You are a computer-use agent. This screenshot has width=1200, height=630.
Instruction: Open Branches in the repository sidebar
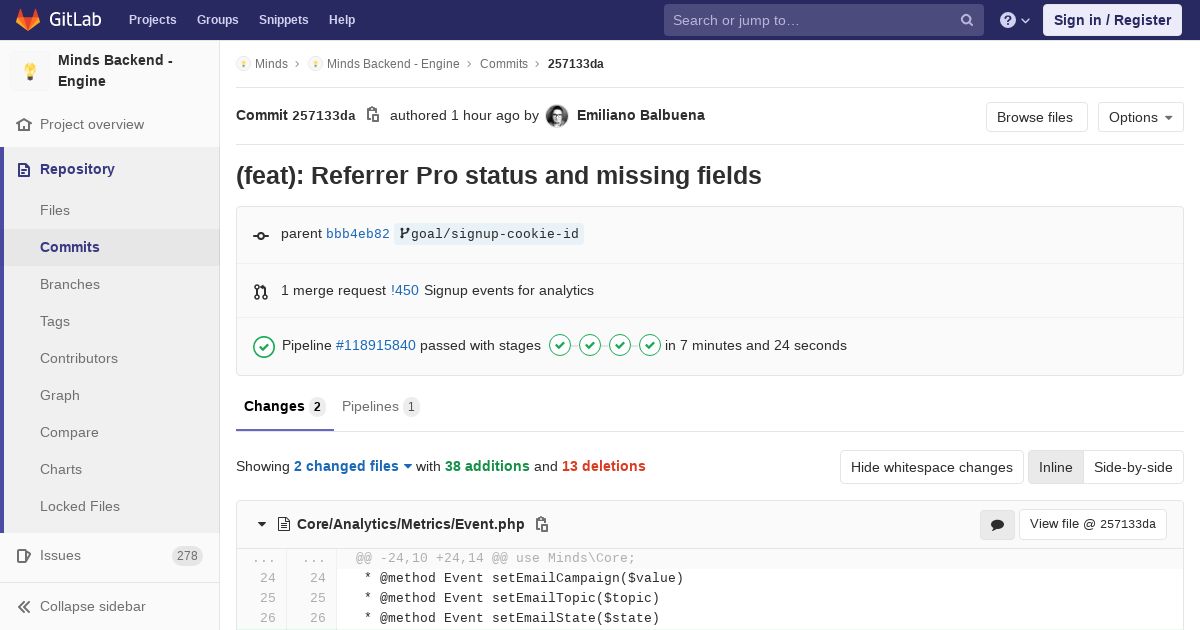coord(70,284)
